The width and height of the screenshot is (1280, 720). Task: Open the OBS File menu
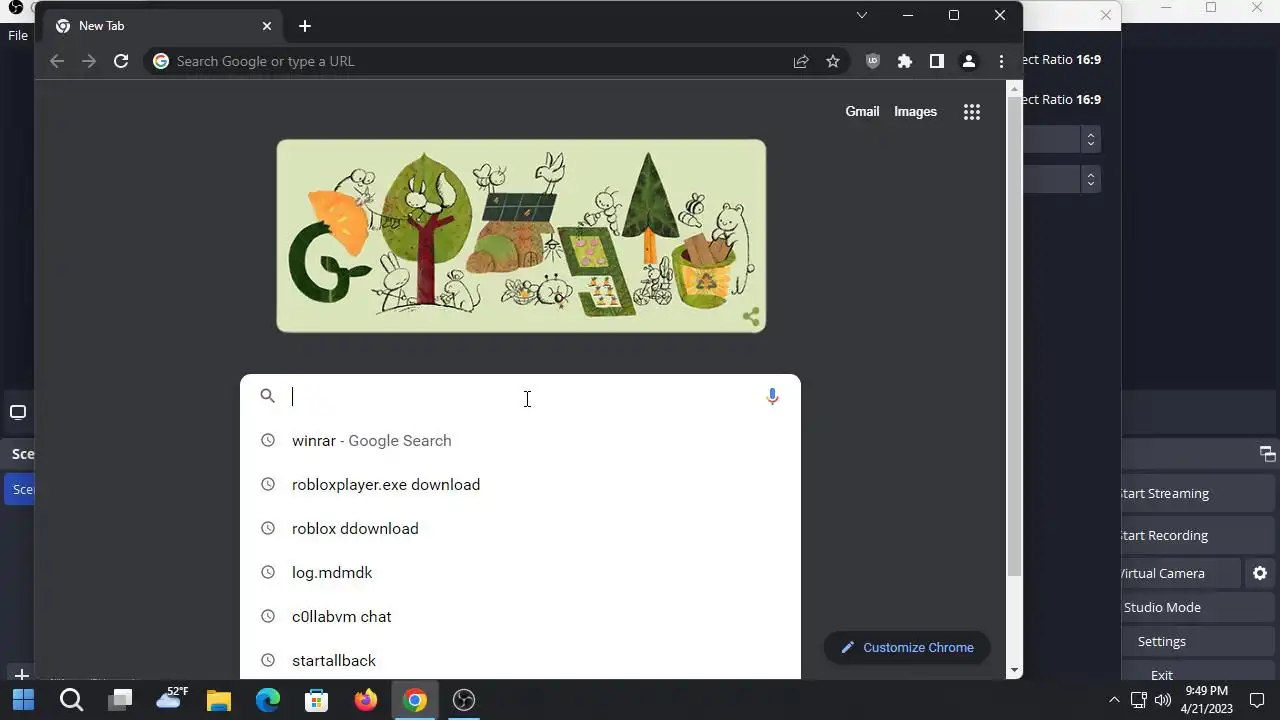pyautogui.click(x=18, y=36)
